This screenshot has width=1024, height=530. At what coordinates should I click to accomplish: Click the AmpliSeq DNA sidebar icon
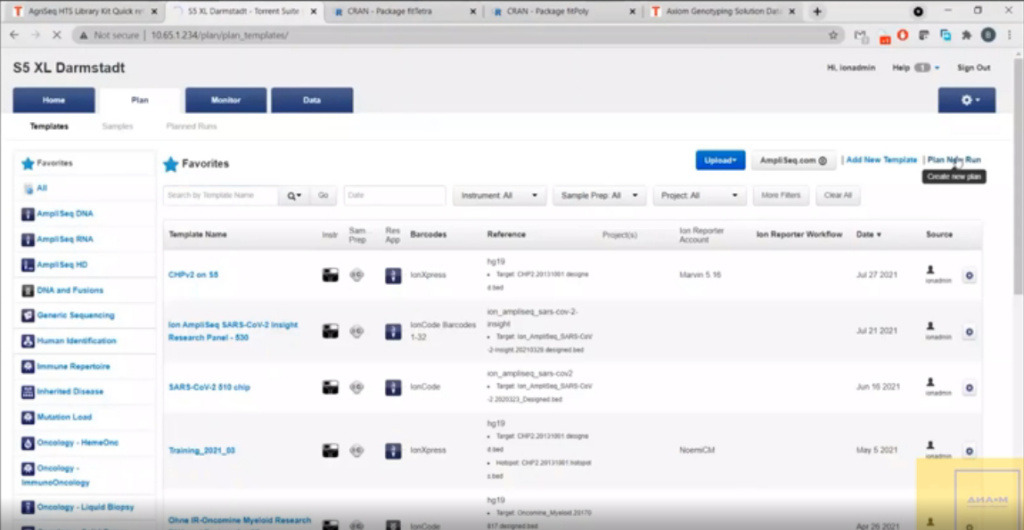click(x=28, y=214)
